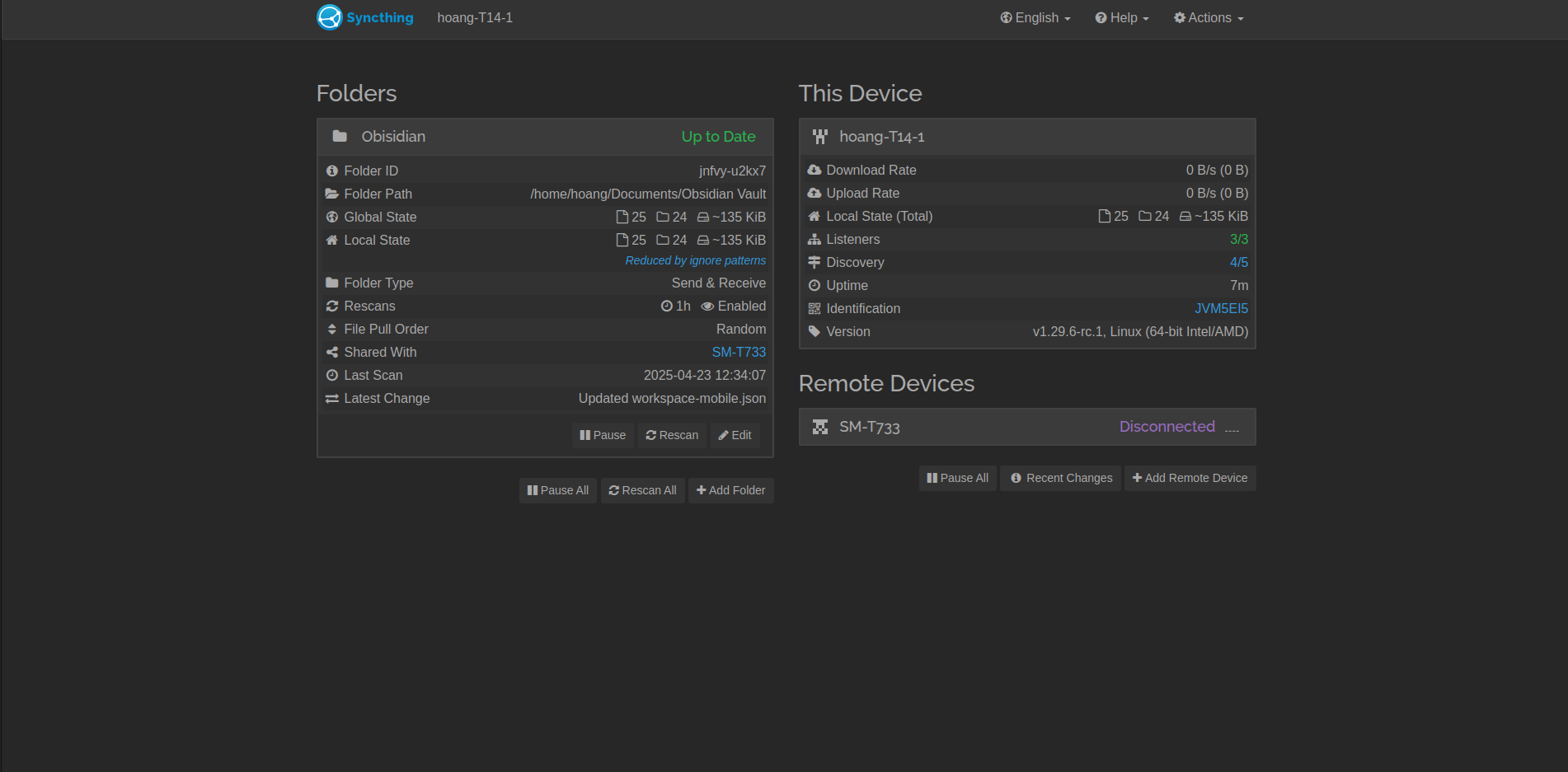Screen dimensions: 1568x772
Task: Pause All folders
Action: pyautogui.click(x=558, y=490)
